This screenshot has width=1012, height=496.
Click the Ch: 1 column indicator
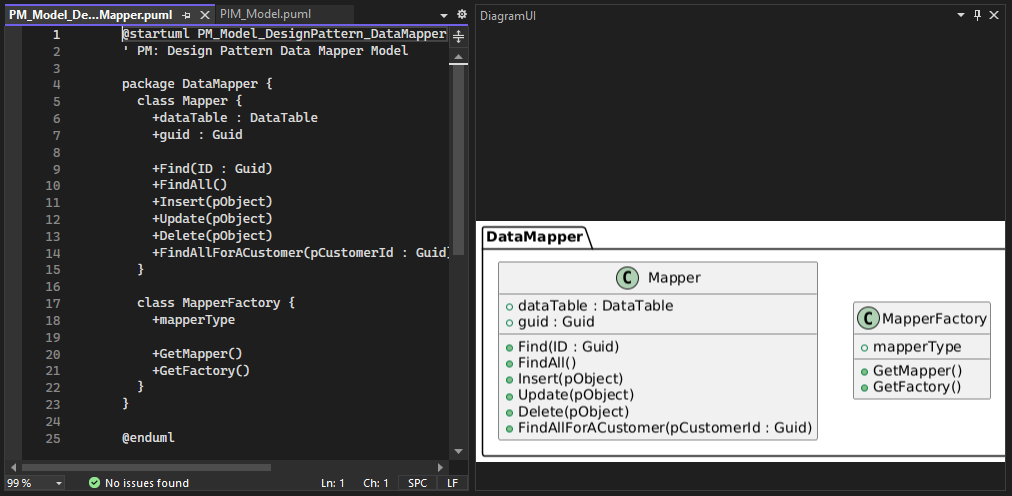[376, 483]
